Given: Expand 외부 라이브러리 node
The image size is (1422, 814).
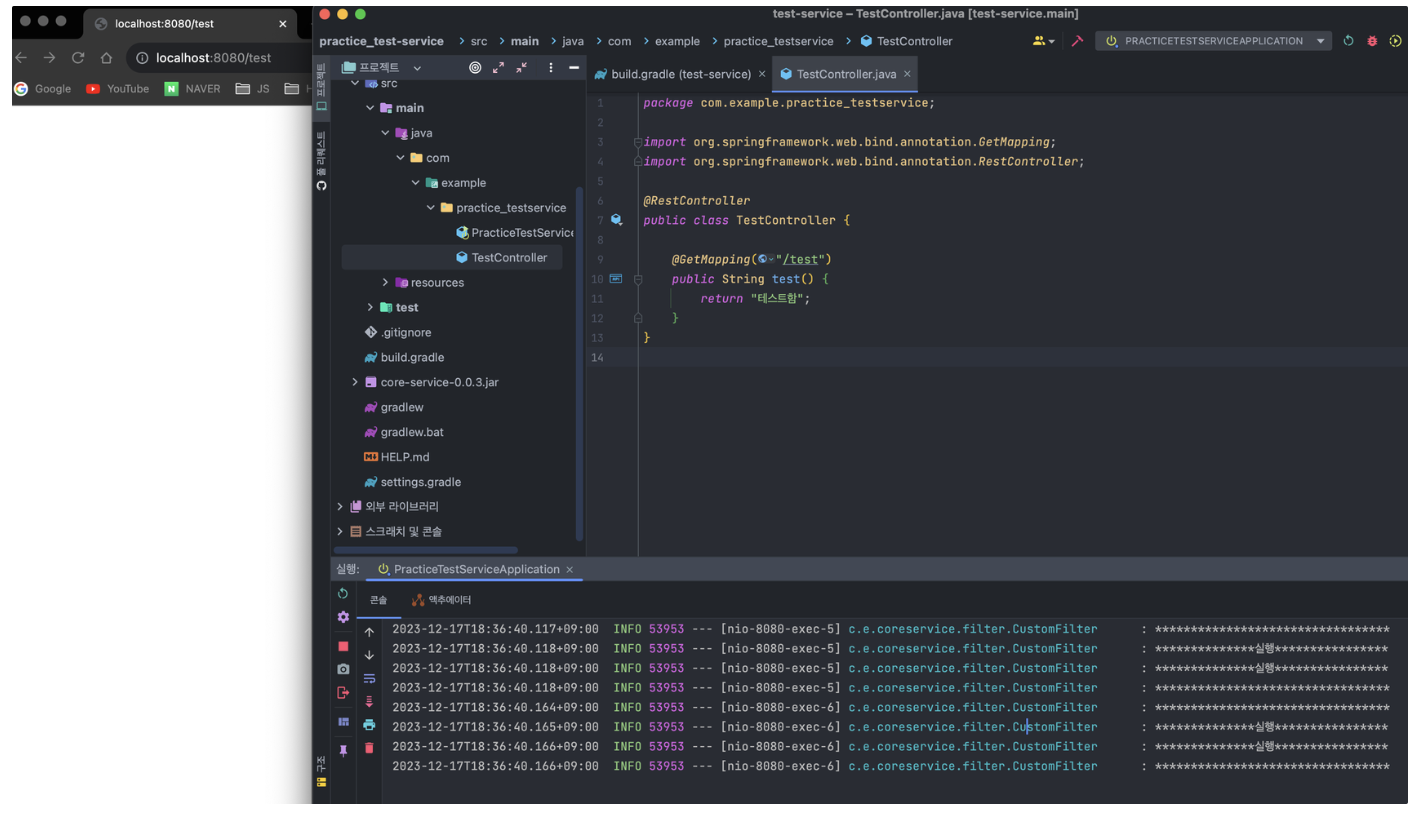Looking at the screenshot, I should (340, 507).
